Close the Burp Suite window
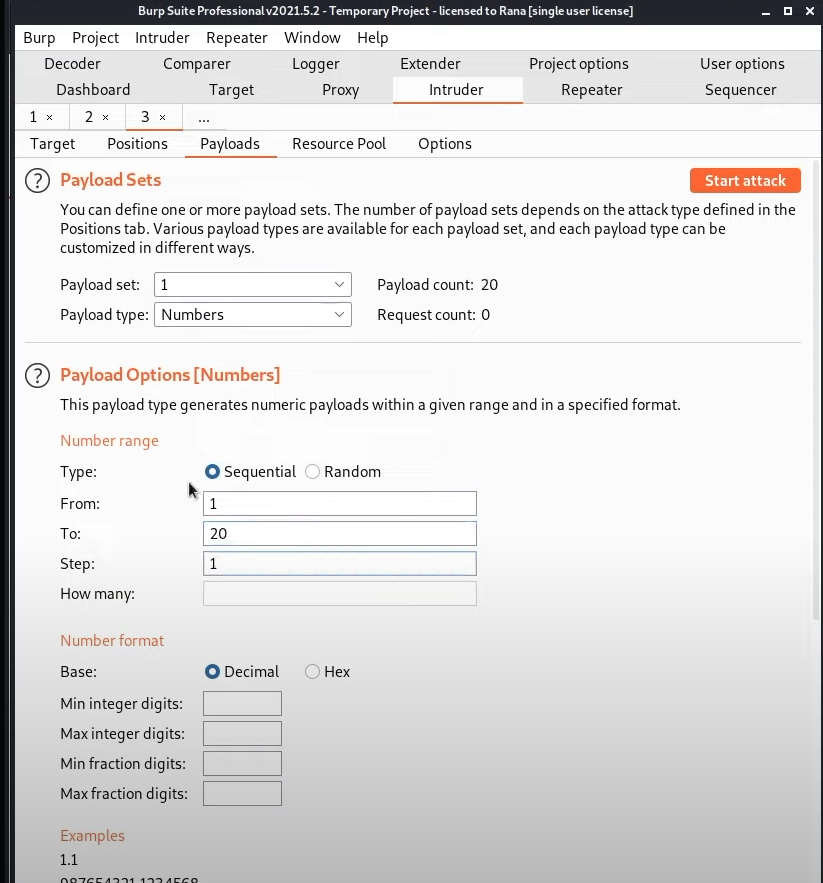The image size is (823, 883). point(810,11)
